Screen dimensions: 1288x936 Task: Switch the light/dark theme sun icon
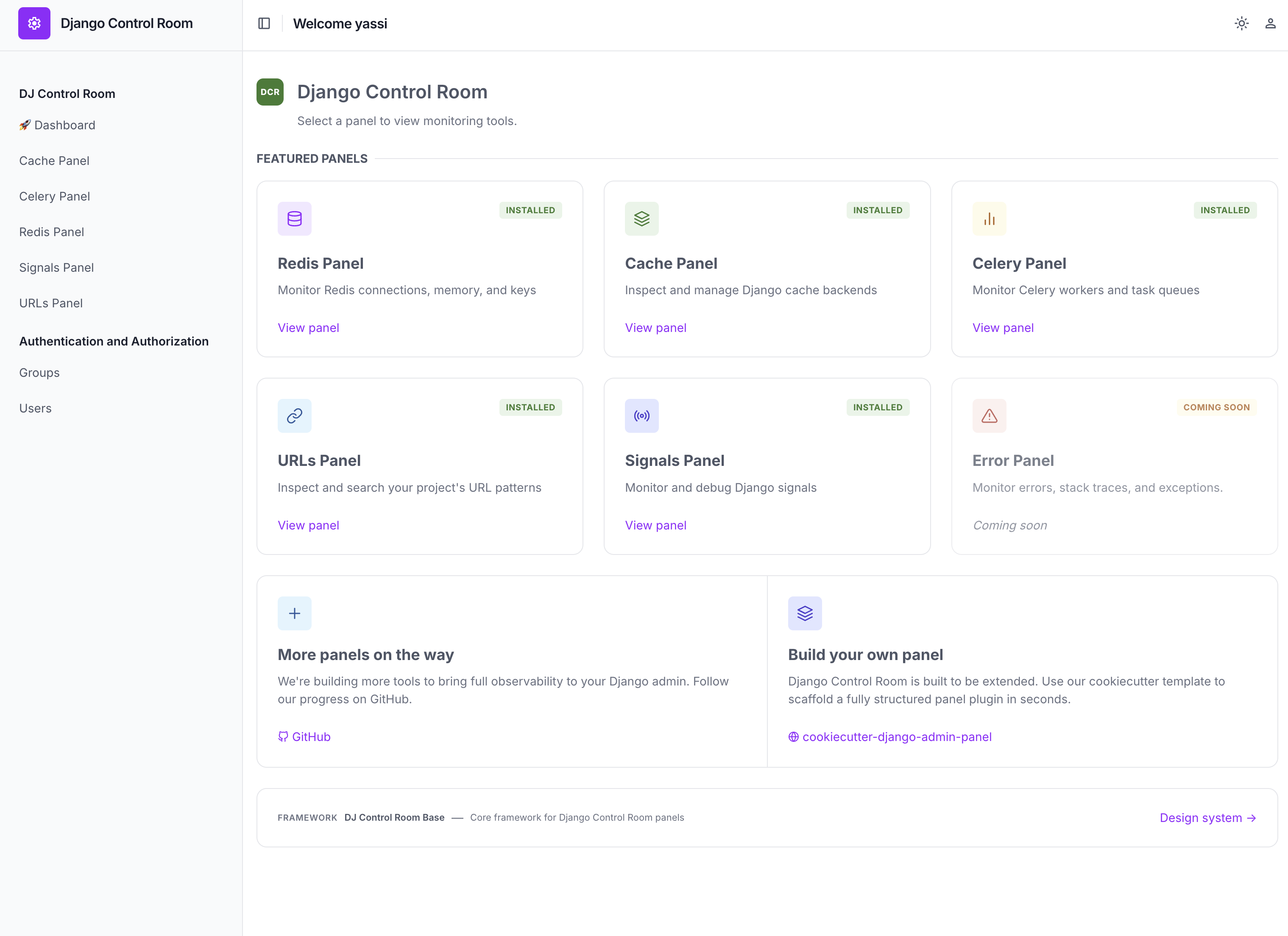click(x=1241, y=23)
